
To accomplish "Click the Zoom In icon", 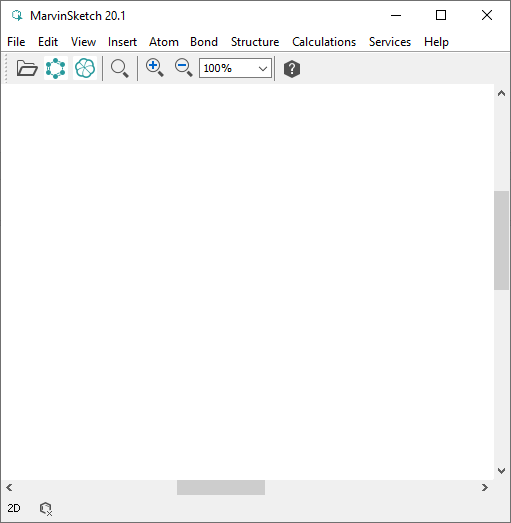I will pyautogui.click(x=155, y=68).
